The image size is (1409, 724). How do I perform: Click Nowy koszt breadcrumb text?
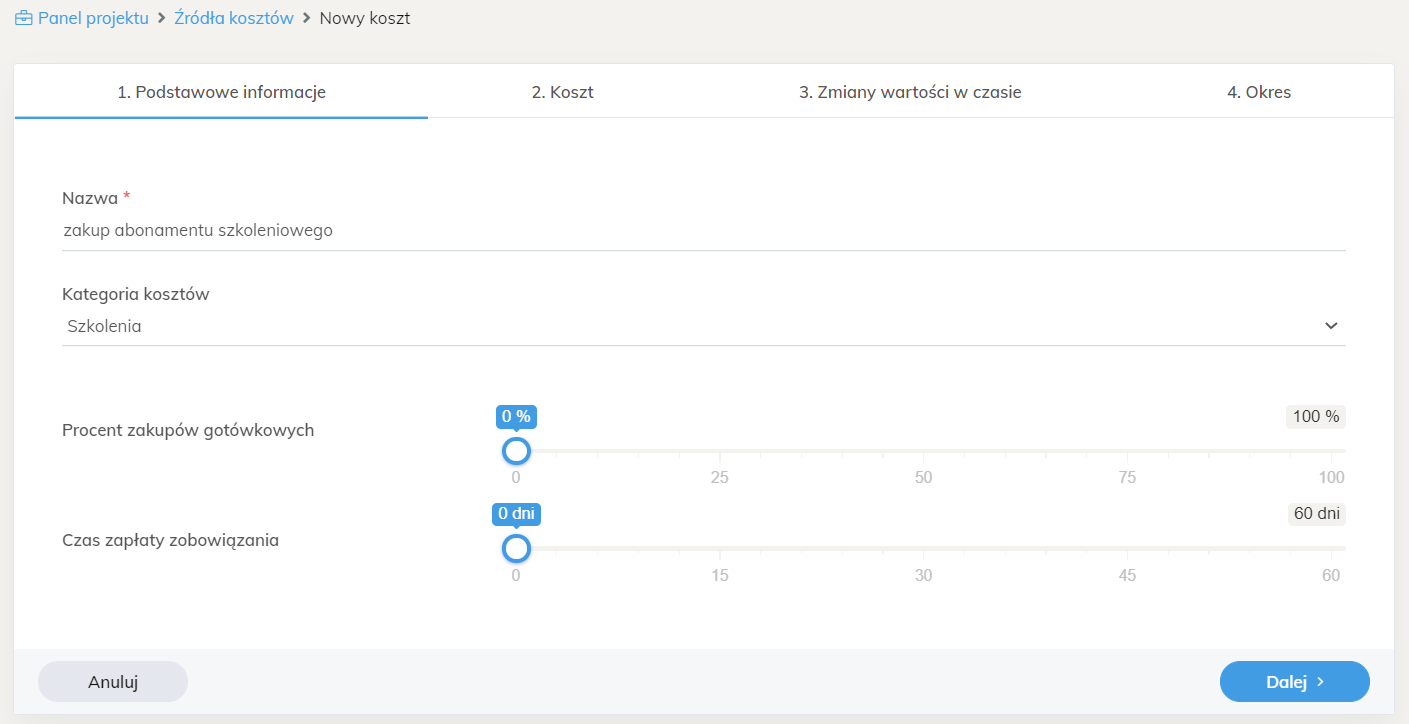pos(365,19)
